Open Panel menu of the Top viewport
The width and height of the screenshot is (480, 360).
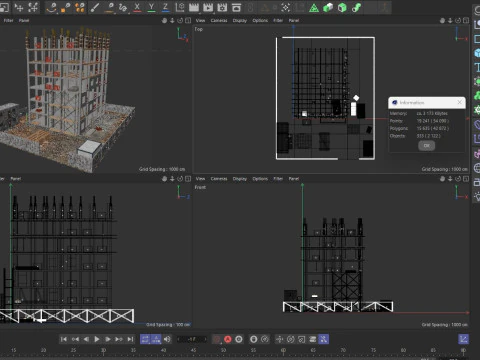294,20
